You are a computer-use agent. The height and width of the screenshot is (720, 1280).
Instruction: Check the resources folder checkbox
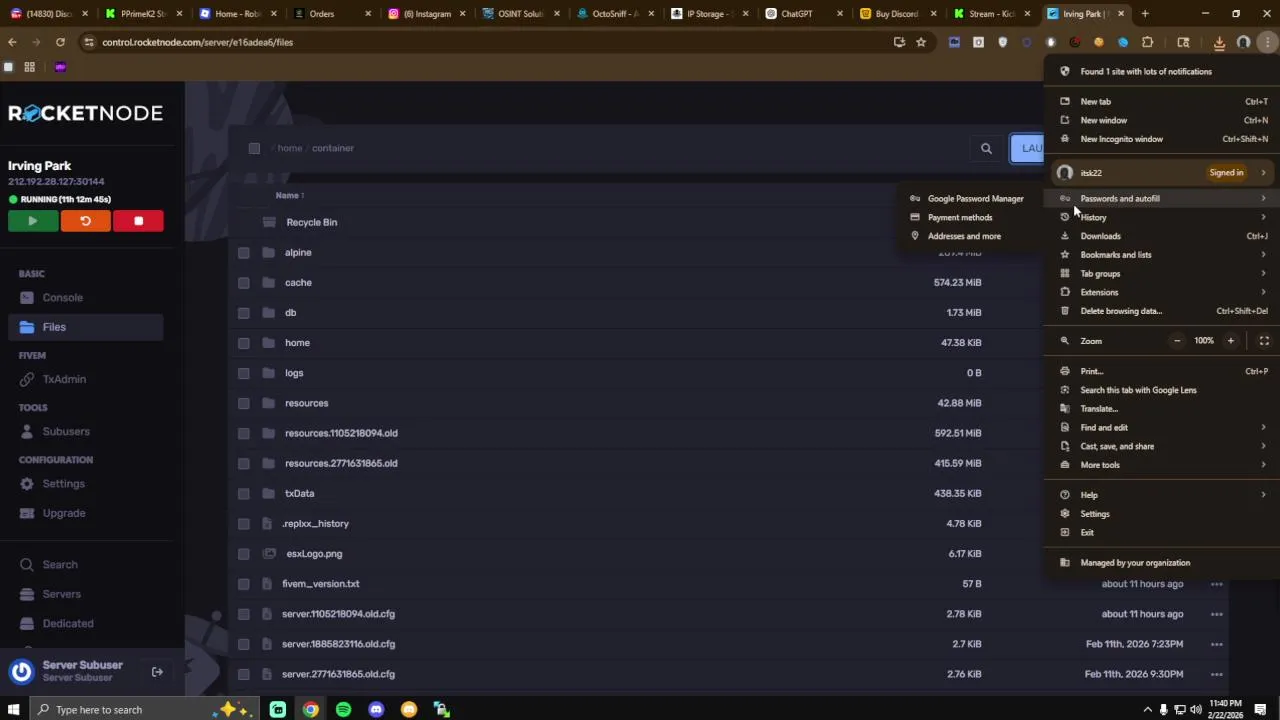tap(244, 403)
